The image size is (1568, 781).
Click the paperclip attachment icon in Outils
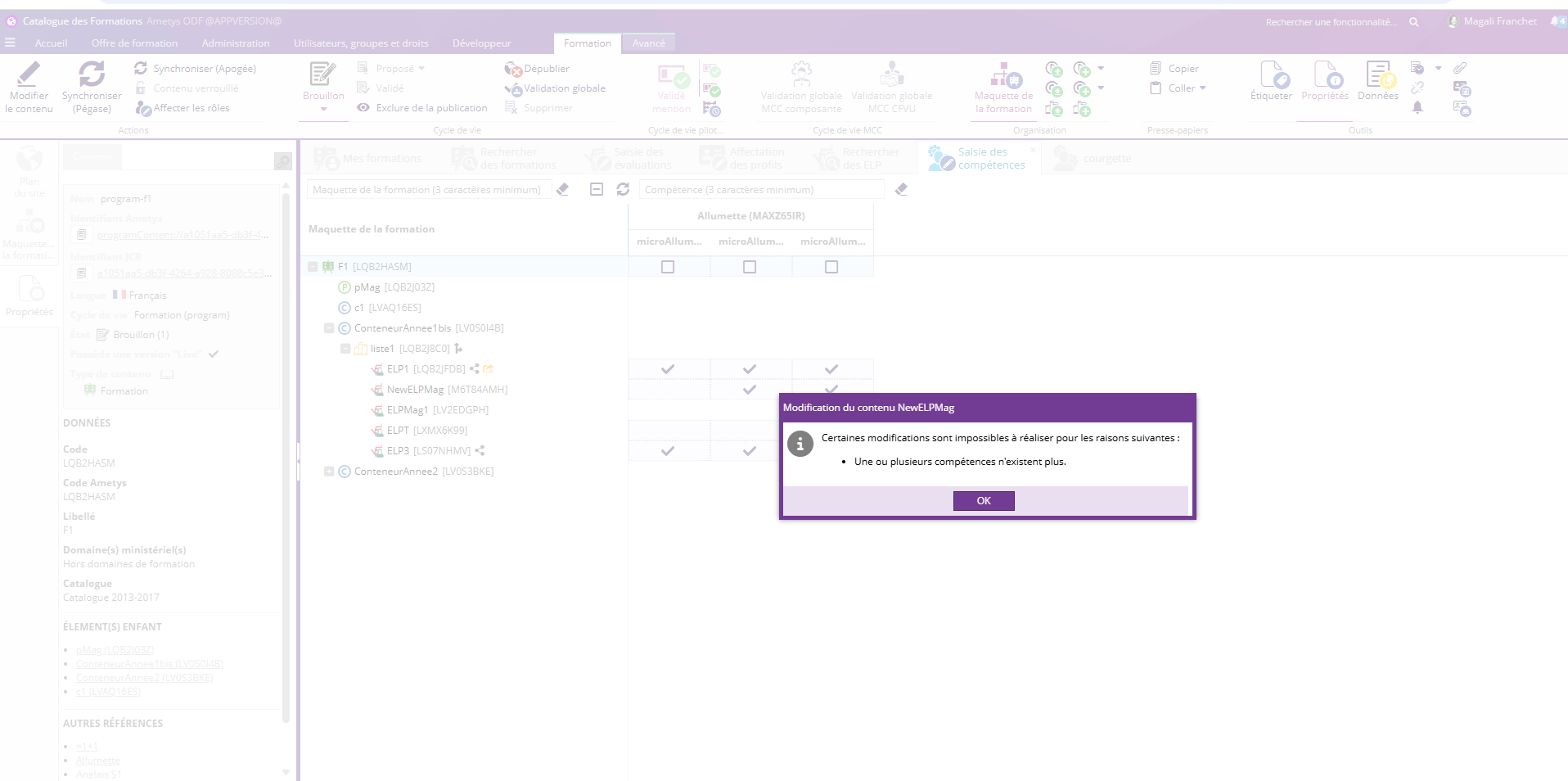1460,68
